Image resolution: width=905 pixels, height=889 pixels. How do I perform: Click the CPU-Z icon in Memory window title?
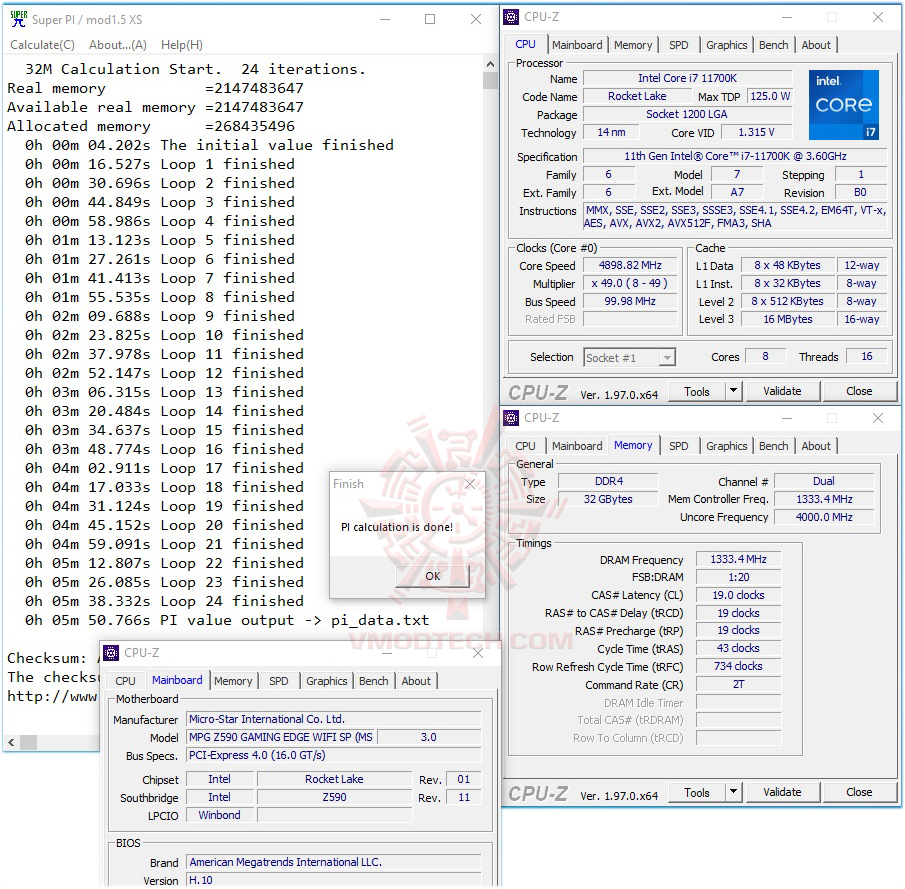pos(511,417)
